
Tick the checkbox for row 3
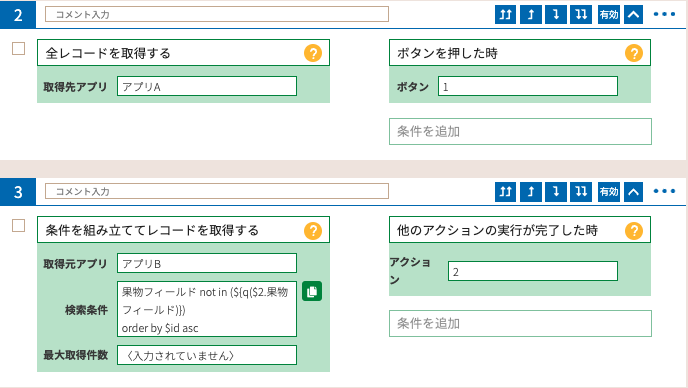coord(18,226)
